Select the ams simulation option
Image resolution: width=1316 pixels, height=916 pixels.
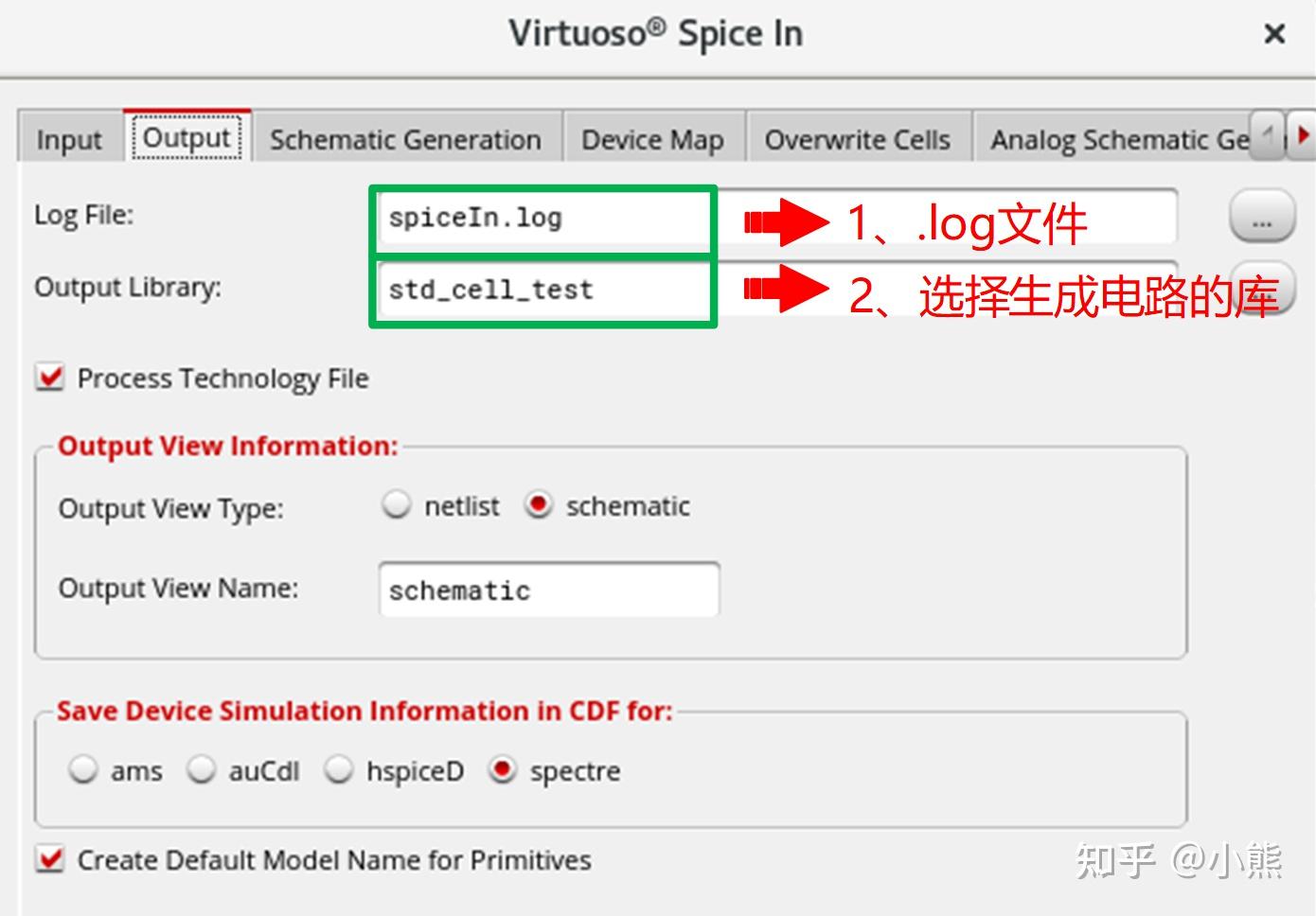click(83, 769)
